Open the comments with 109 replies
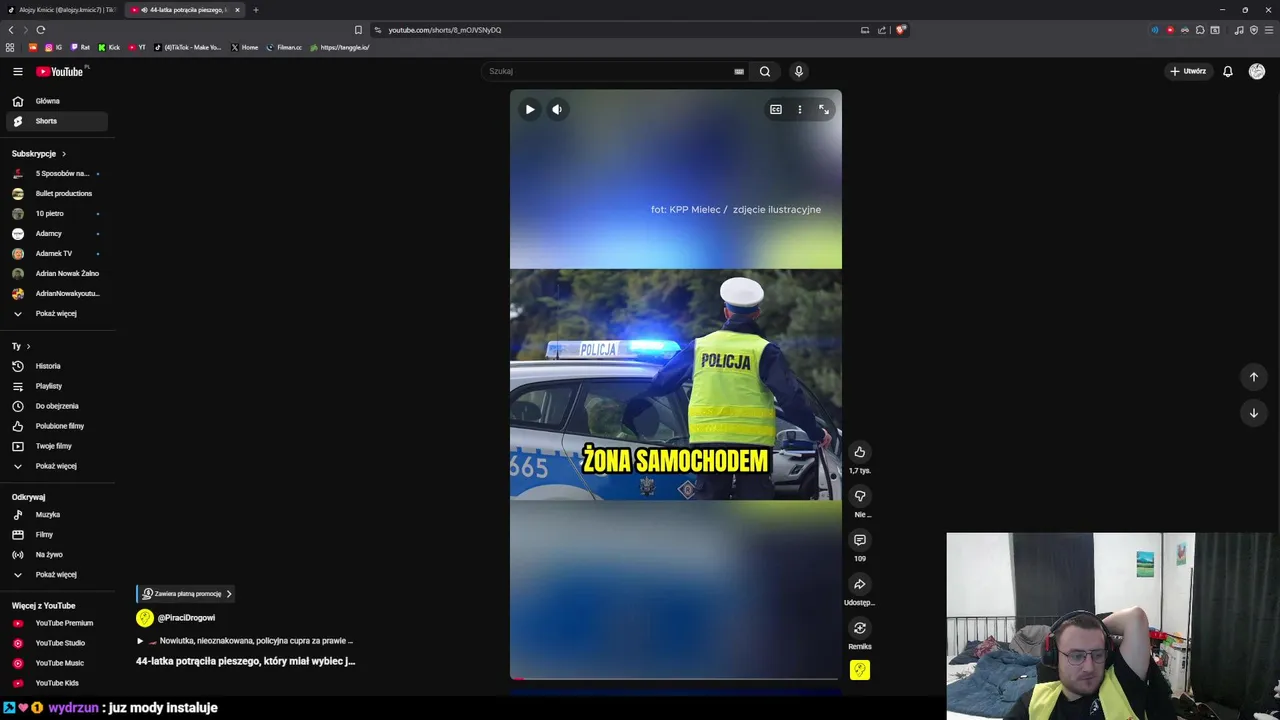This screenshot has height=720, width=1280. click(x=859, y=540)
